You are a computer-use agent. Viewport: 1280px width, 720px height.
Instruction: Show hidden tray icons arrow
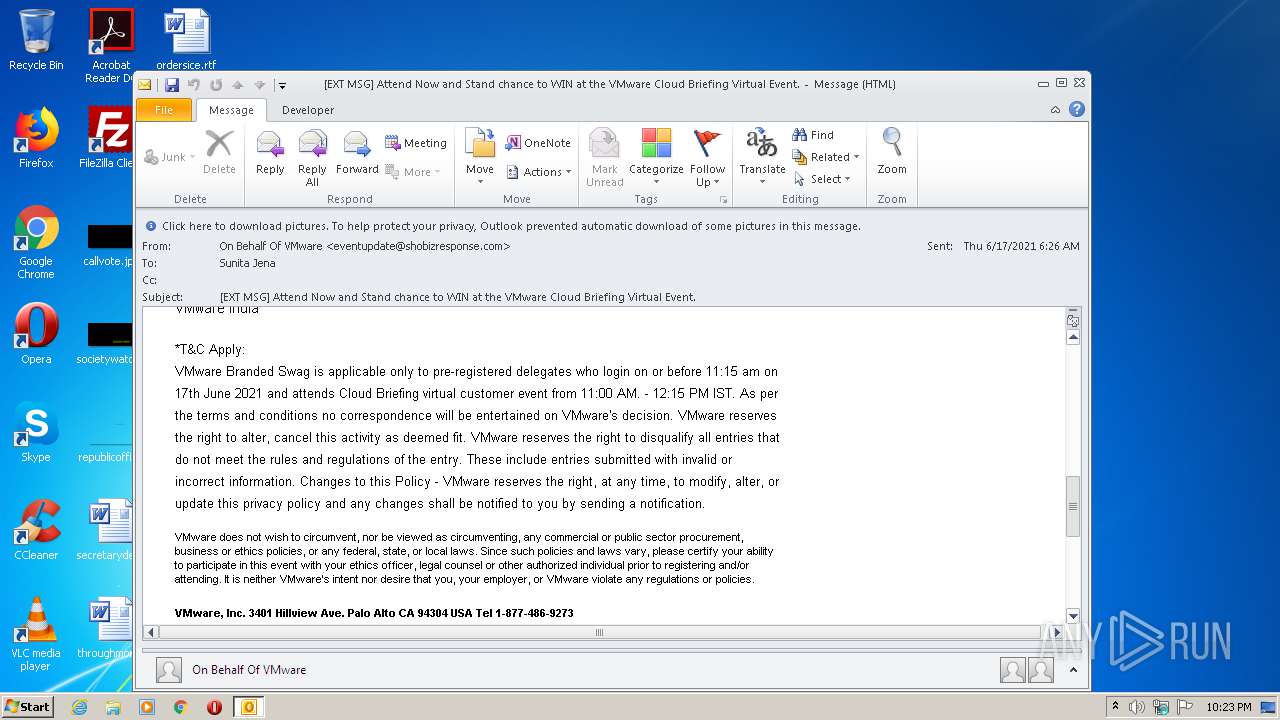1116,707
